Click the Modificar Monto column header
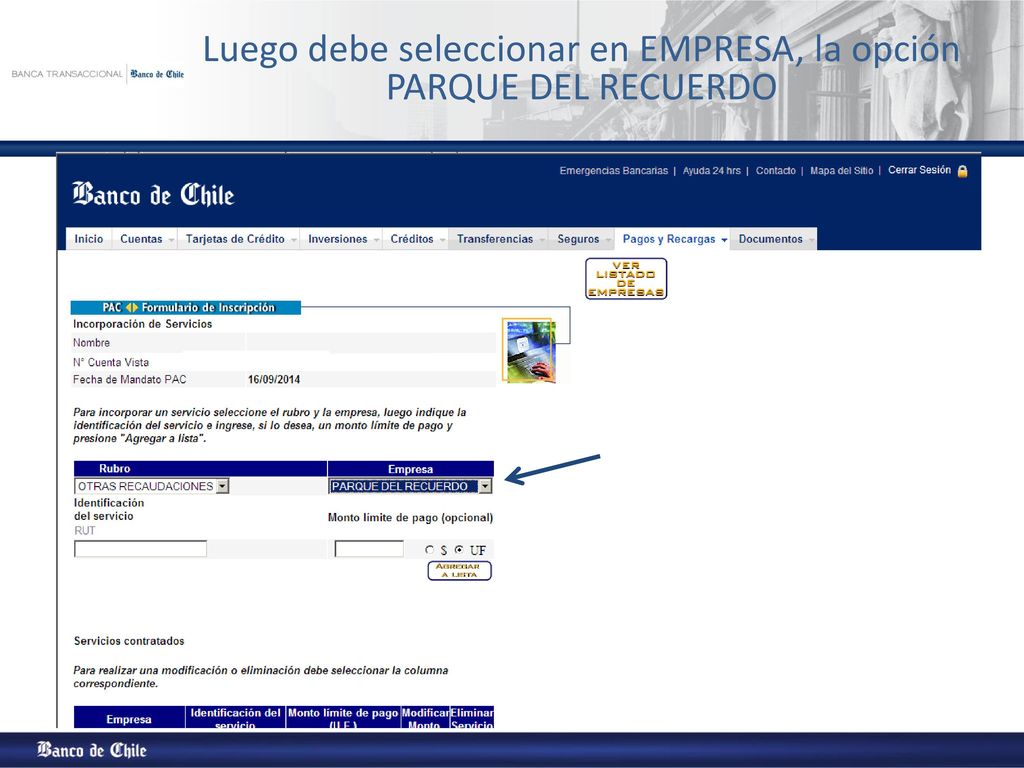Screen dimensions: 1024x768 (424, 718)
